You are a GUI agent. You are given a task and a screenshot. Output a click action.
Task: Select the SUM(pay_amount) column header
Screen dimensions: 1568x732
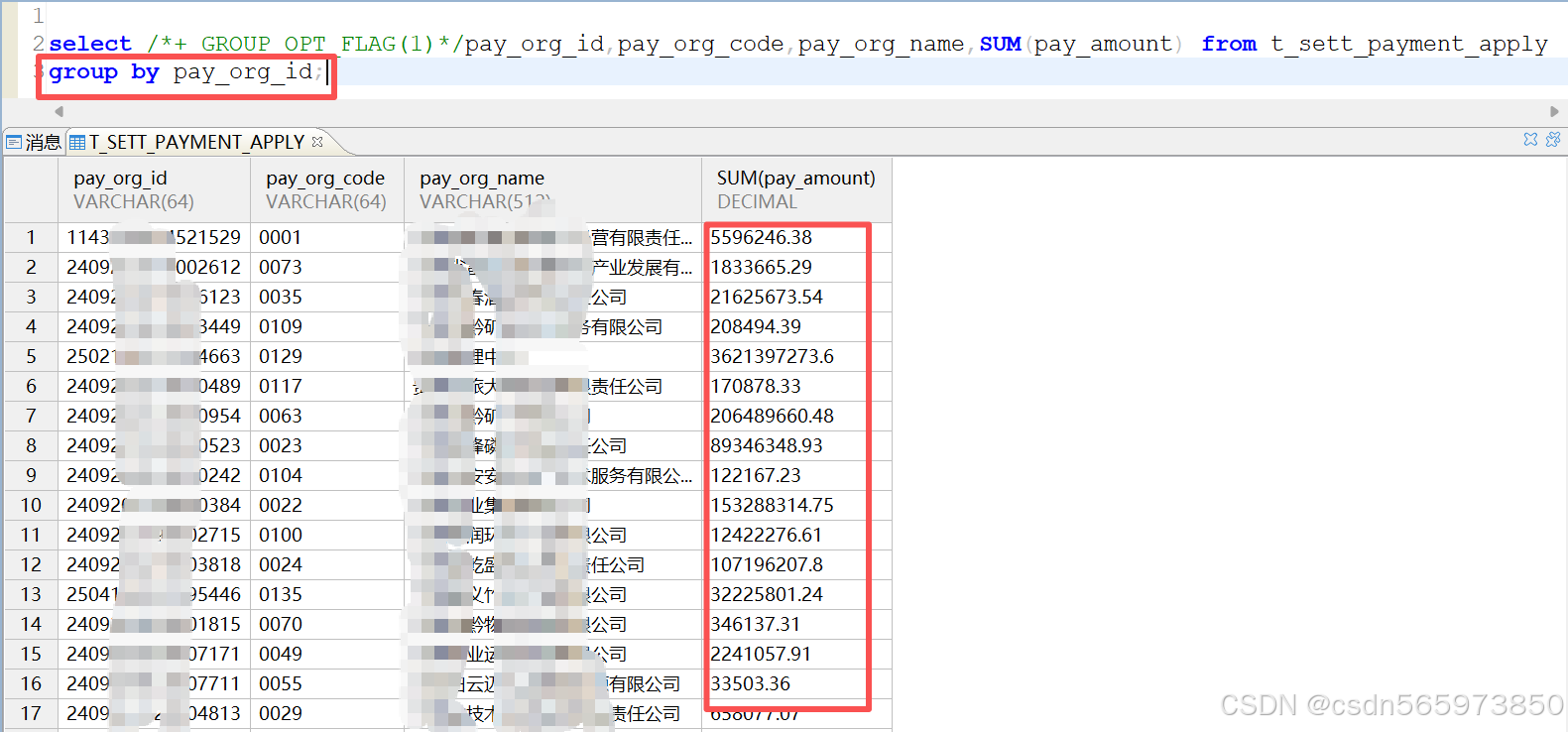click(796, 189)
